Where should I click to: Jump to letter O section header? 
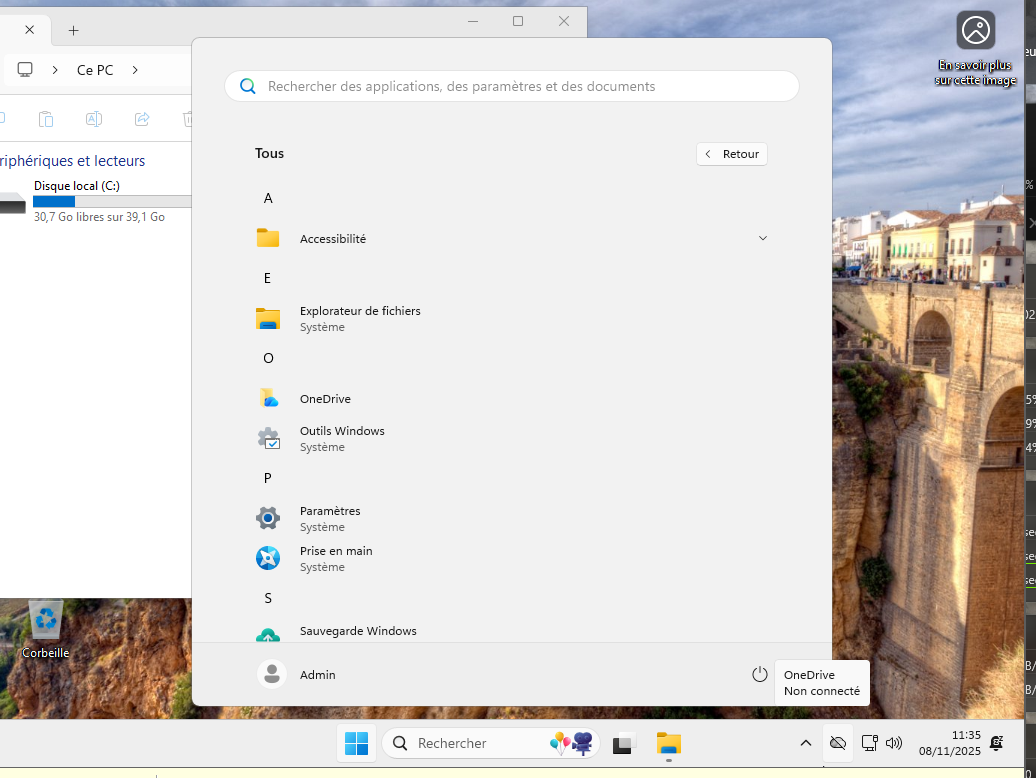click(268, 358)
